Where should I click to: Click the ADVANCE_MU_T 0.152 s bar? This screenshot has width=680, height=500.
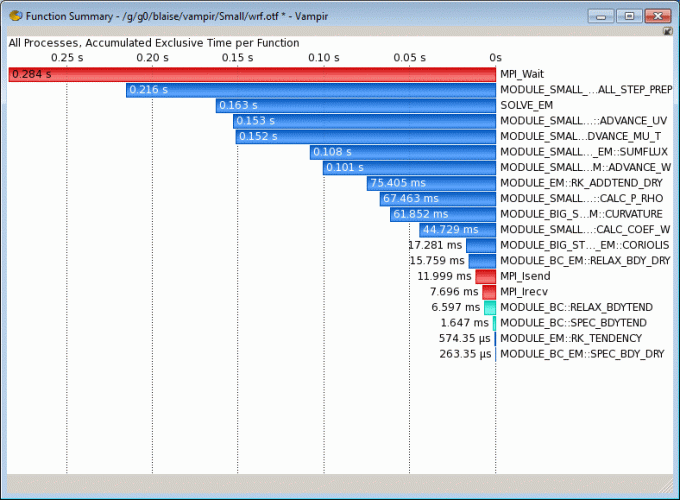click(x=366, y=137)
